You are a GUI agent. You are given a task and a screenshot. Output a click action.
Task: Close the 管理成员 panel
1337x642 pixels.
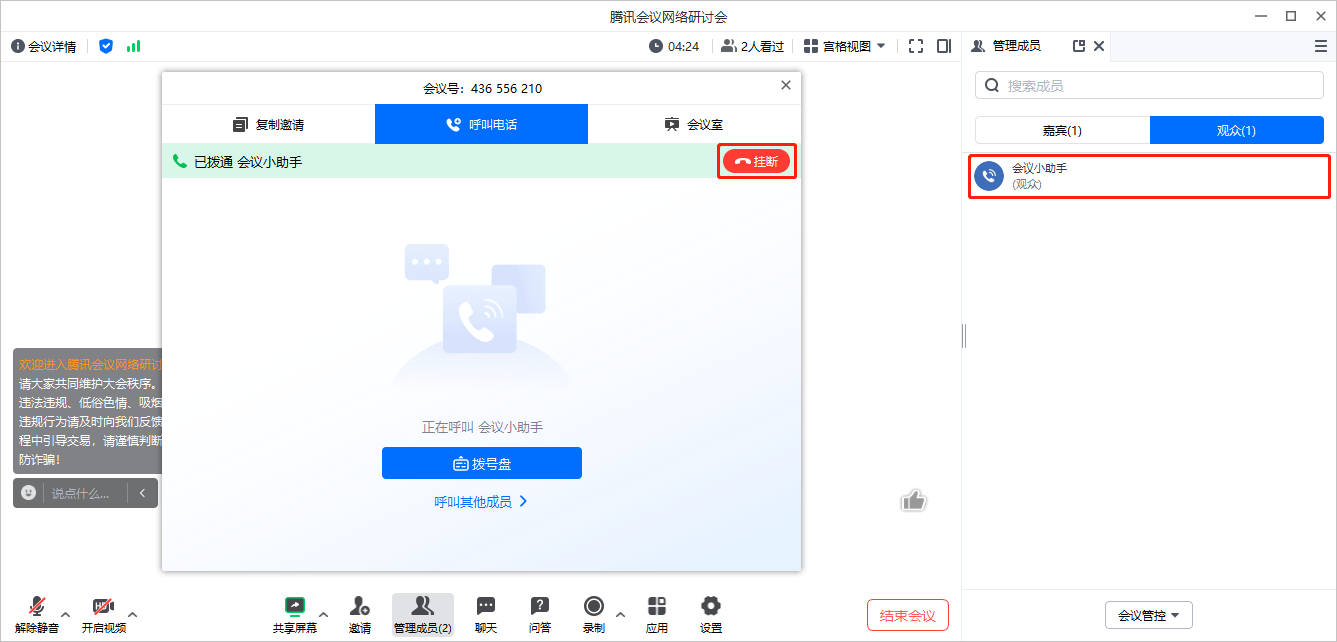tap(1099, 46)
